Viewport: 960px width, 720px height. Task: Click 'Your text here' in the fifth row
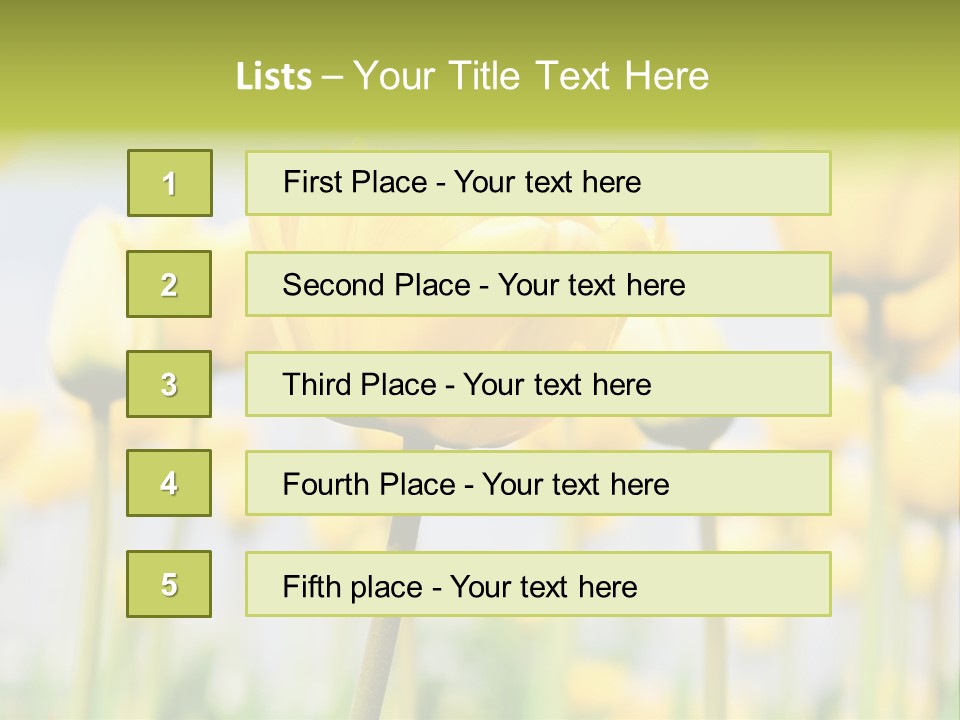pyautogui.click(x=543, y=586)
